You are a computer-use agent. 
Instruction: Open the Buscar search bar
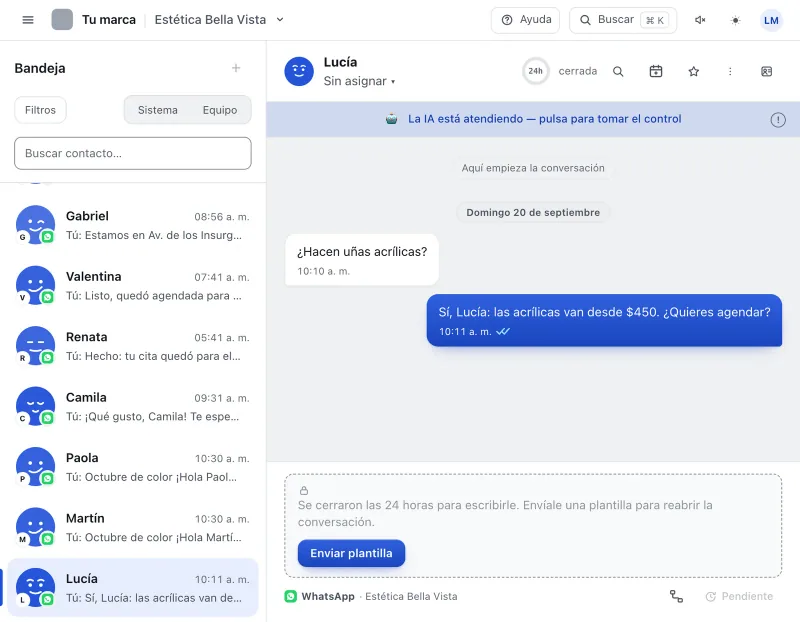pos(622,20)
